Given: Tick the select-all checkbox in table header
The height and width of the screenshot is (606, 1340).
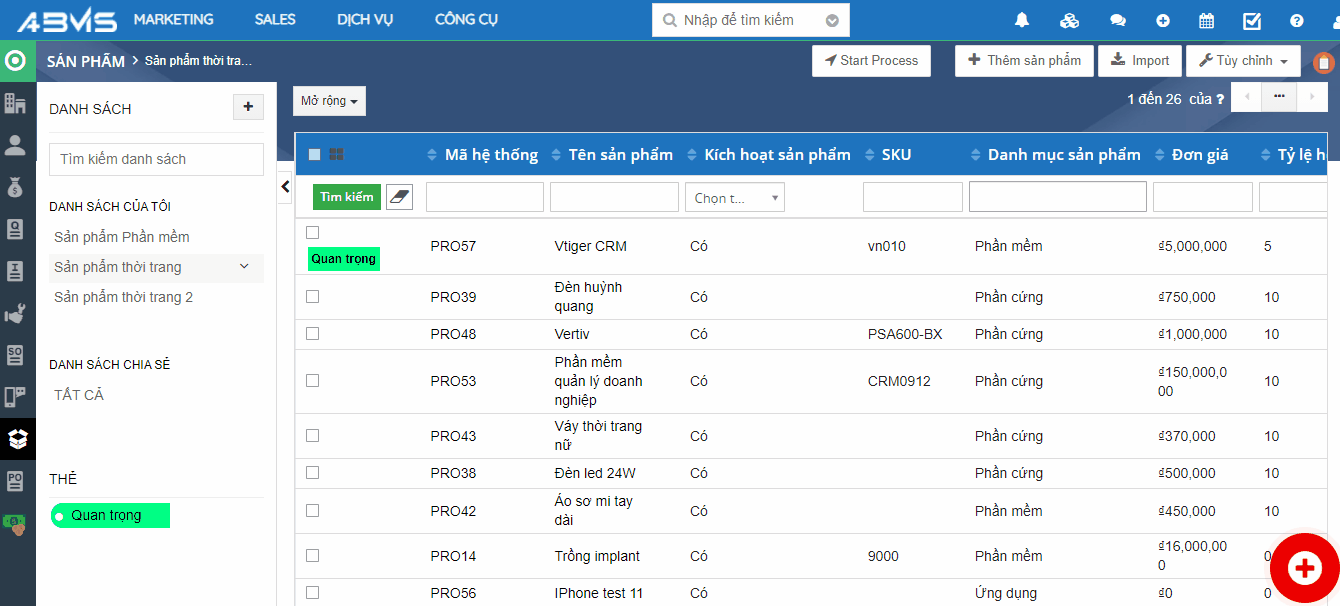Looking at the screenshot, I should point(314,155).
